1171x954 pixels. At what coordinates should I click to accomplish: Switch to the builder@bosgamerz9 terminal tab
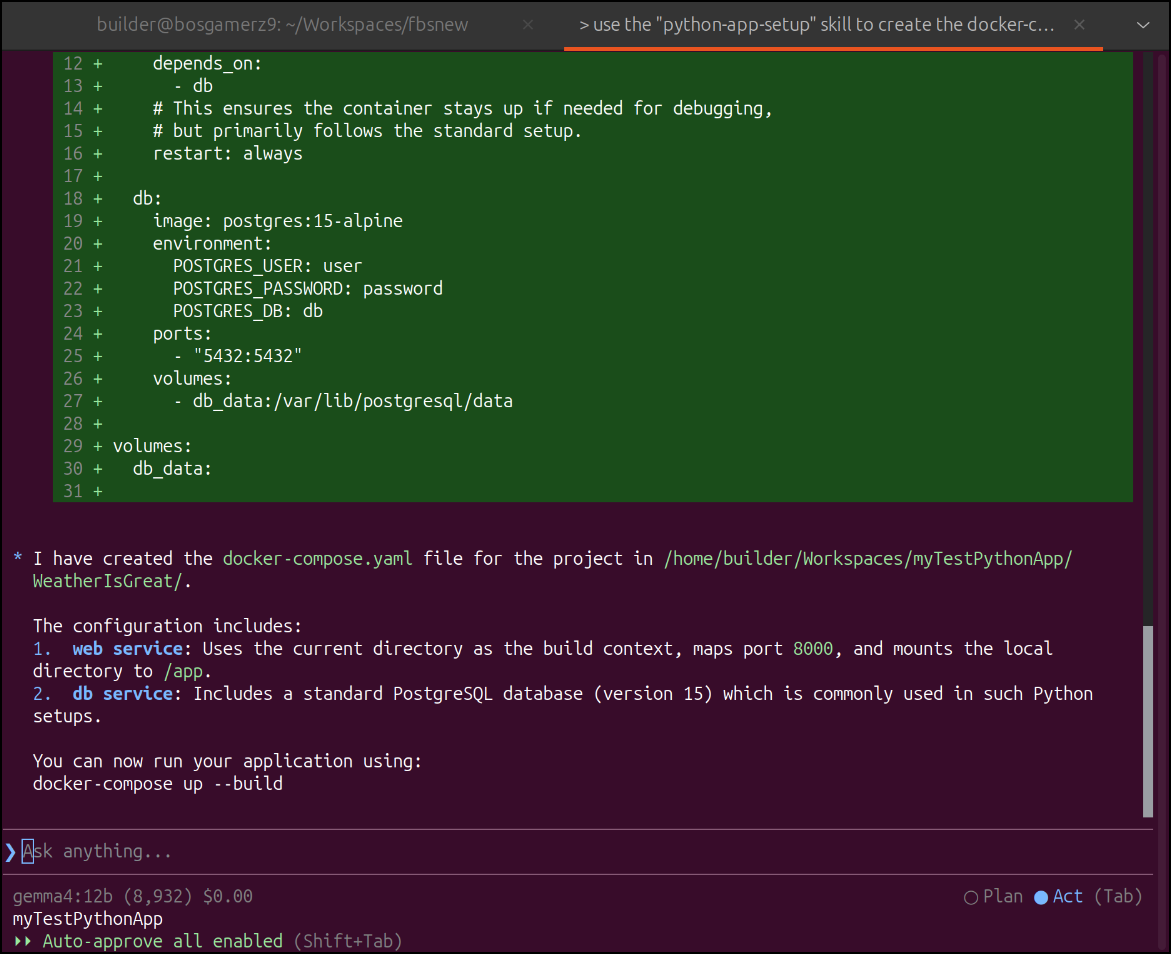point(282,25)
